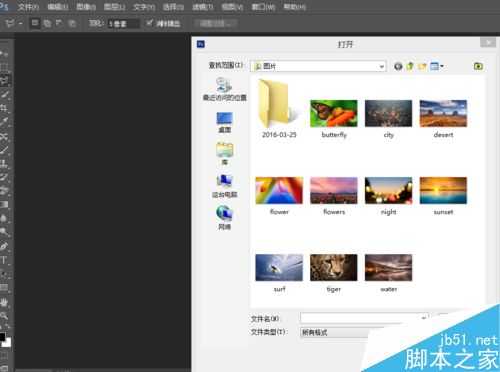Viewport: 500px width, 372px height.
Task: Select the Rectangle shape tool
Action: pyautogui.click(x=4, y=288)
